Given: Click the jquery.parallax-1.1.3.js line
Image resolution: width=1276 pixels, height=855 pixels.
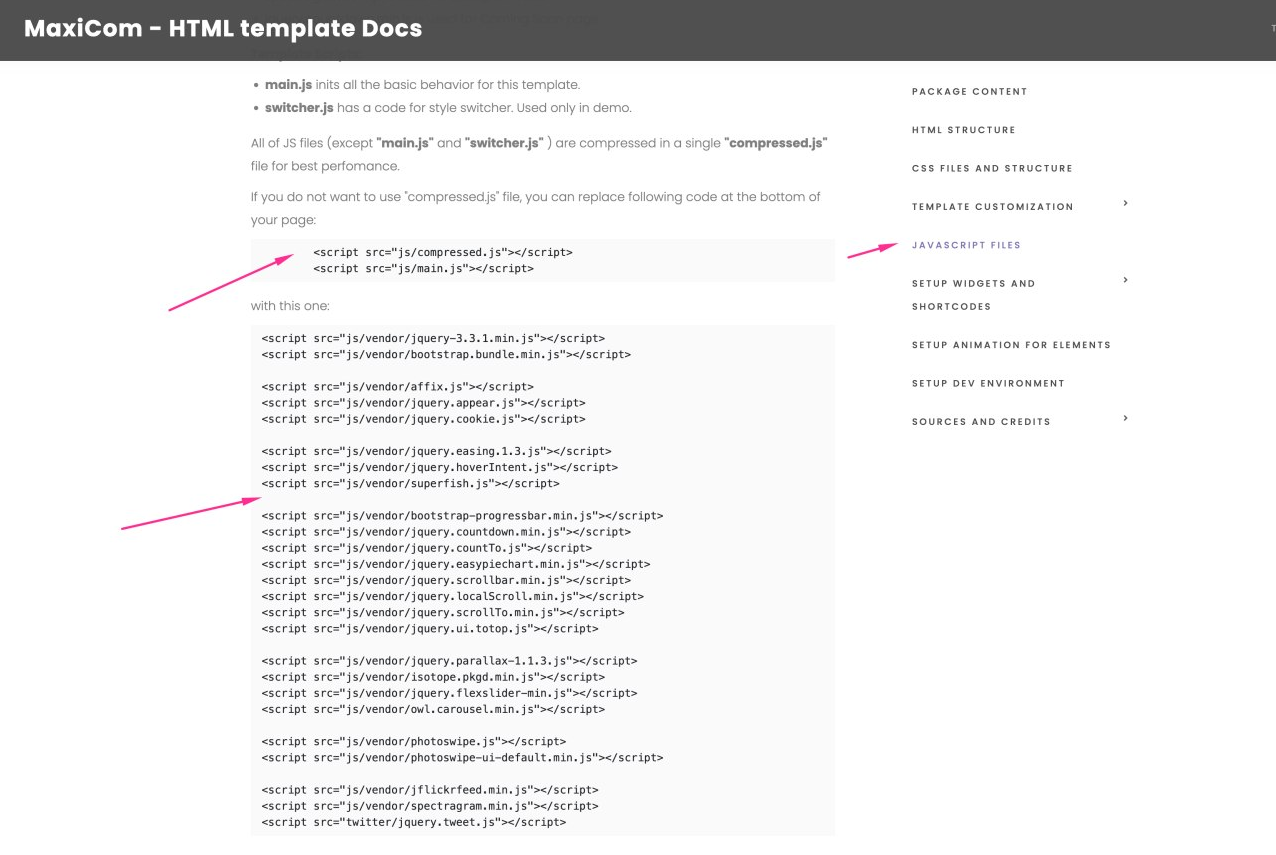Looking at the screenshot, I should pos(450,661).
